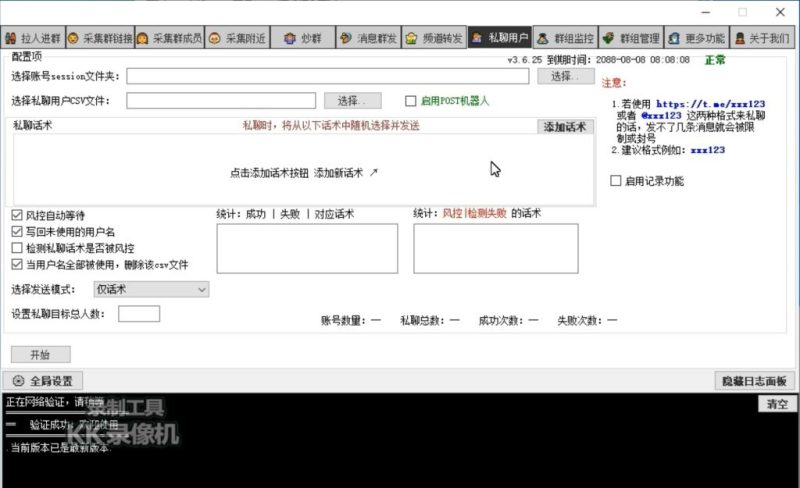This screenshot has height=488, width=800.
Task: Open the 拉人进群 tab
Action: (x=33, y=38)
